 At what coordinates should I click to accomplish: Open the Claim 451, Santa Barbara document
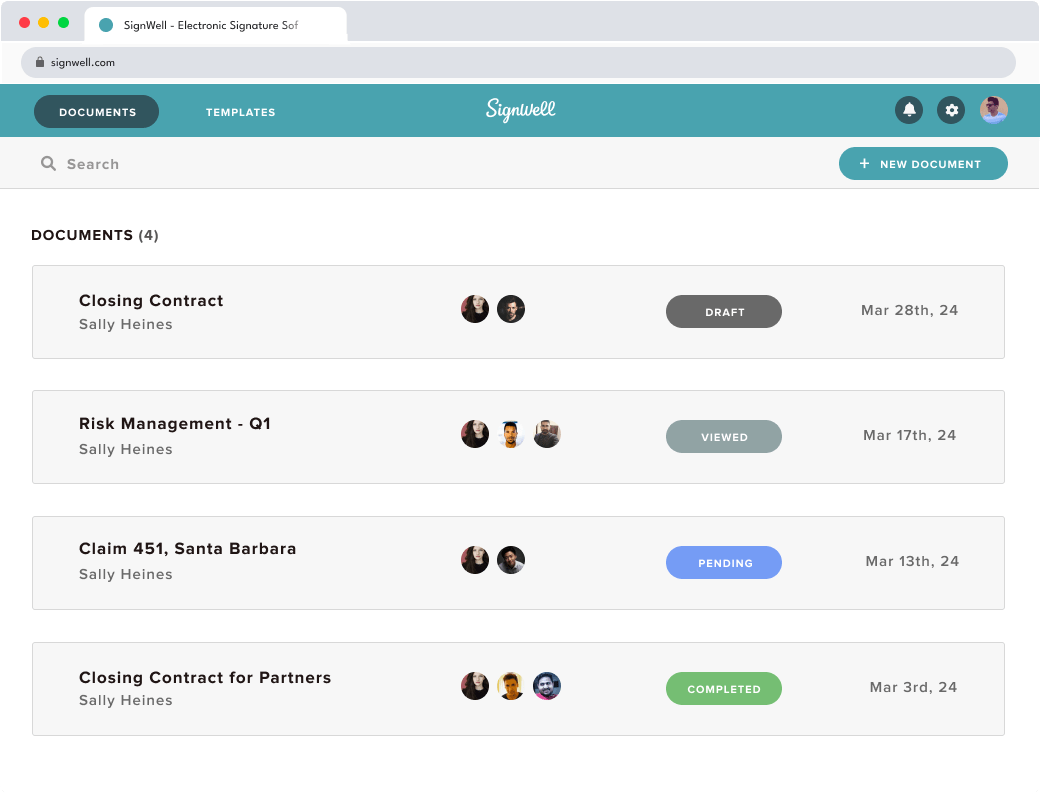pyautogui.click(x=187, y=548)
